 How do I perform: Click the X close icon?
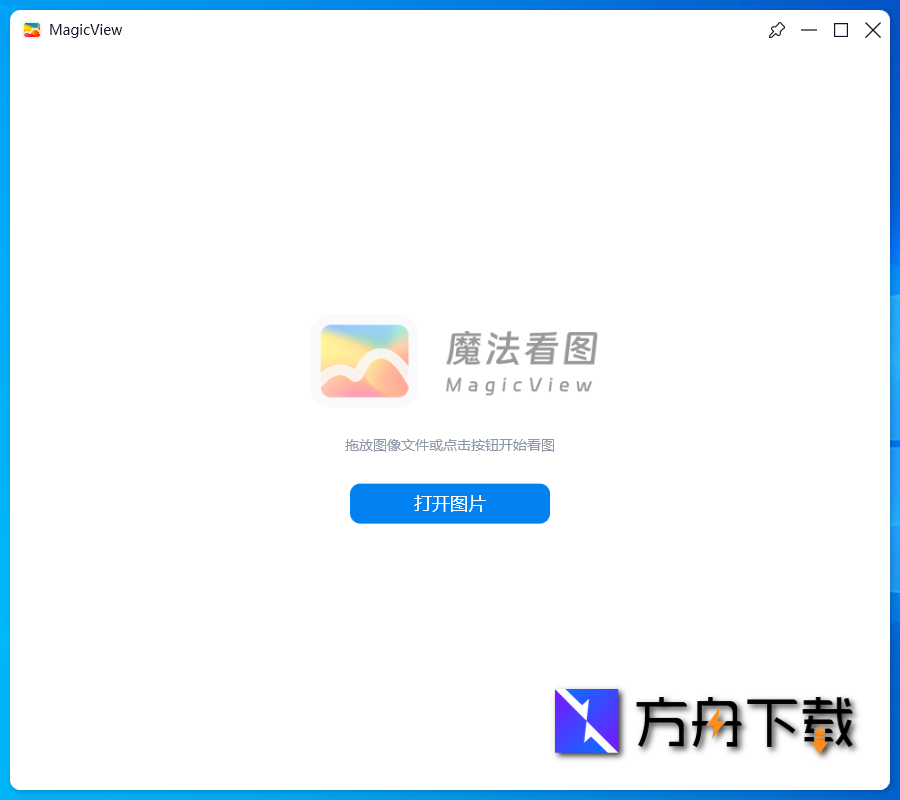pyautogui.click(x=872, y=30)
